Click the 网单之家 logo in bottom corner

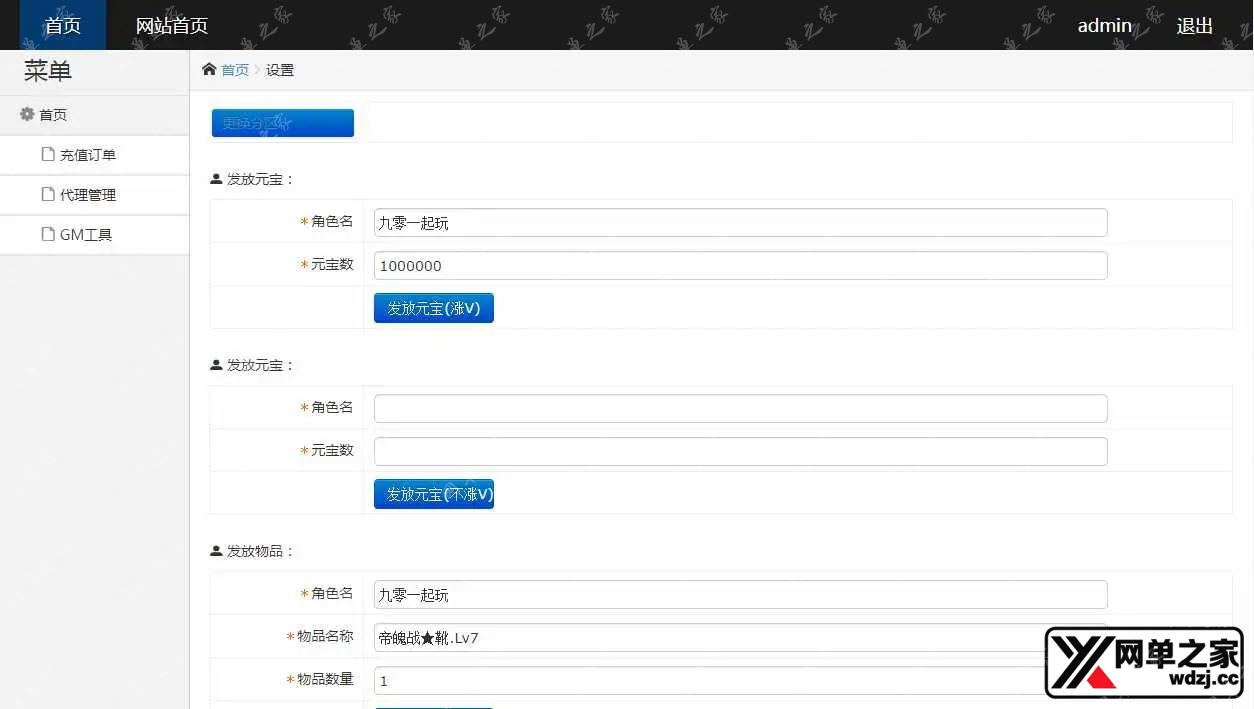click(x=1144, y=662)
